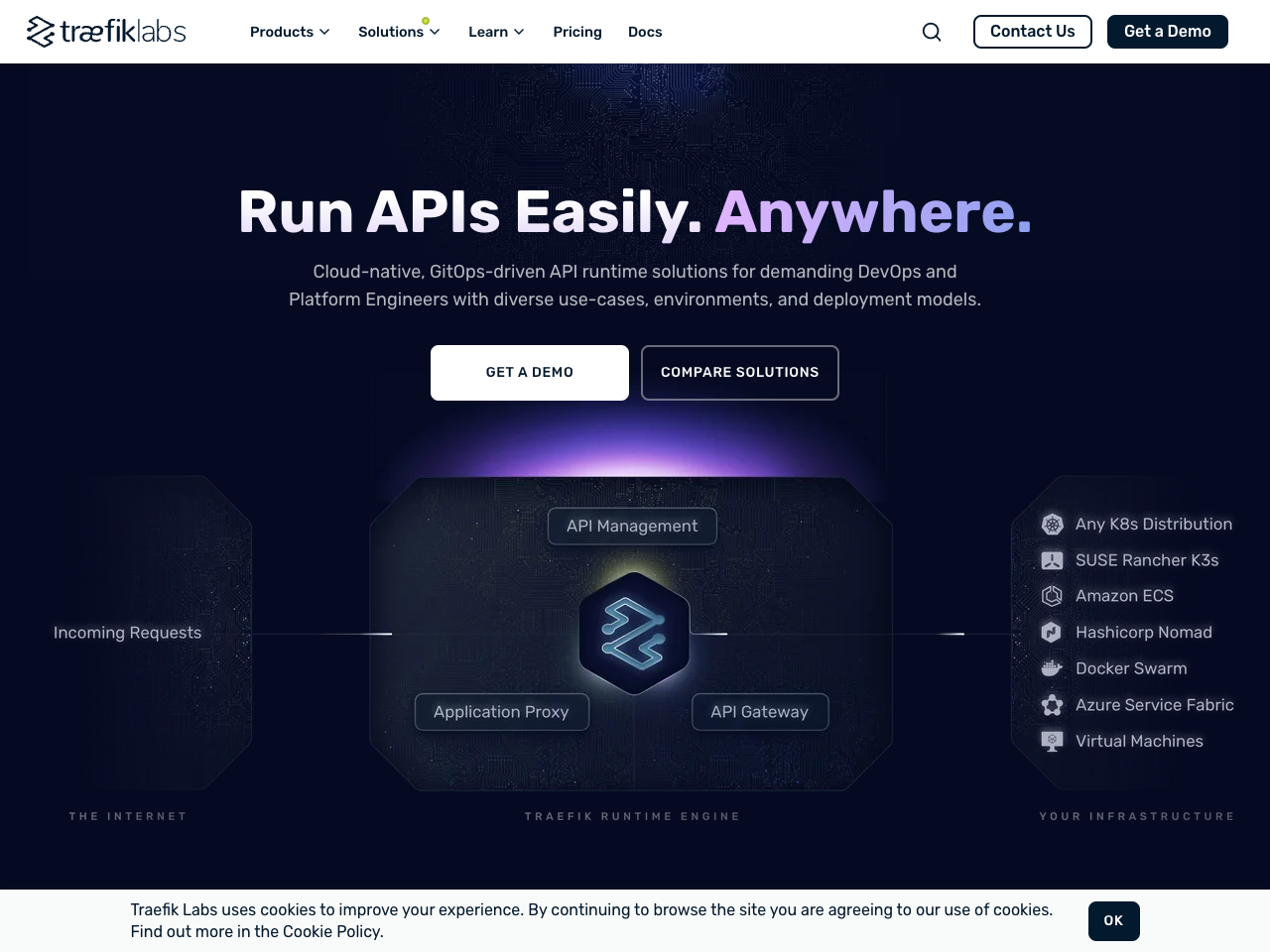The width and height of the screenshot is (1270, 952).
Task: Click the YOUR INFRASTRUCTURE caption
Action: click(1137, 816)
